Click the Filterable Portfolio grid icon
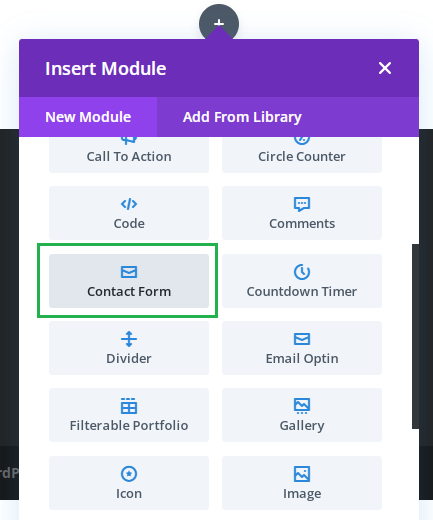Image resolution: width=433 pixels, height=520 pixels. [129, 406]
